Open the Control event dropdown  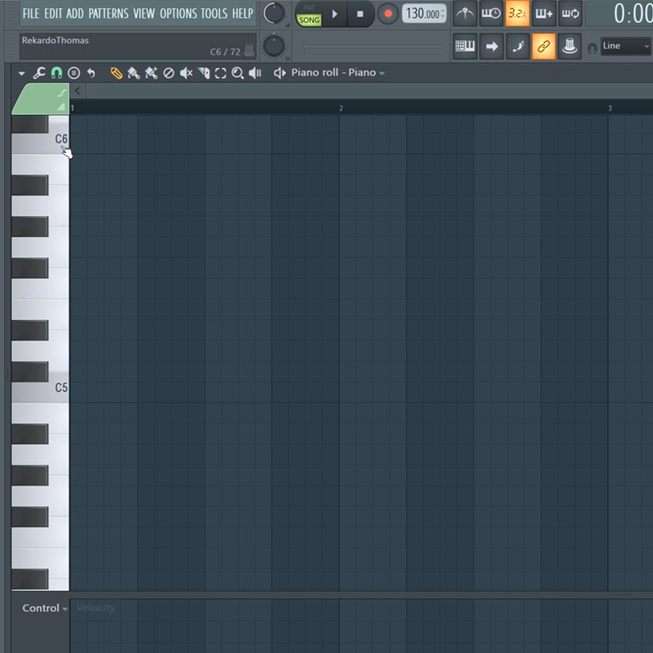point(45,608)
